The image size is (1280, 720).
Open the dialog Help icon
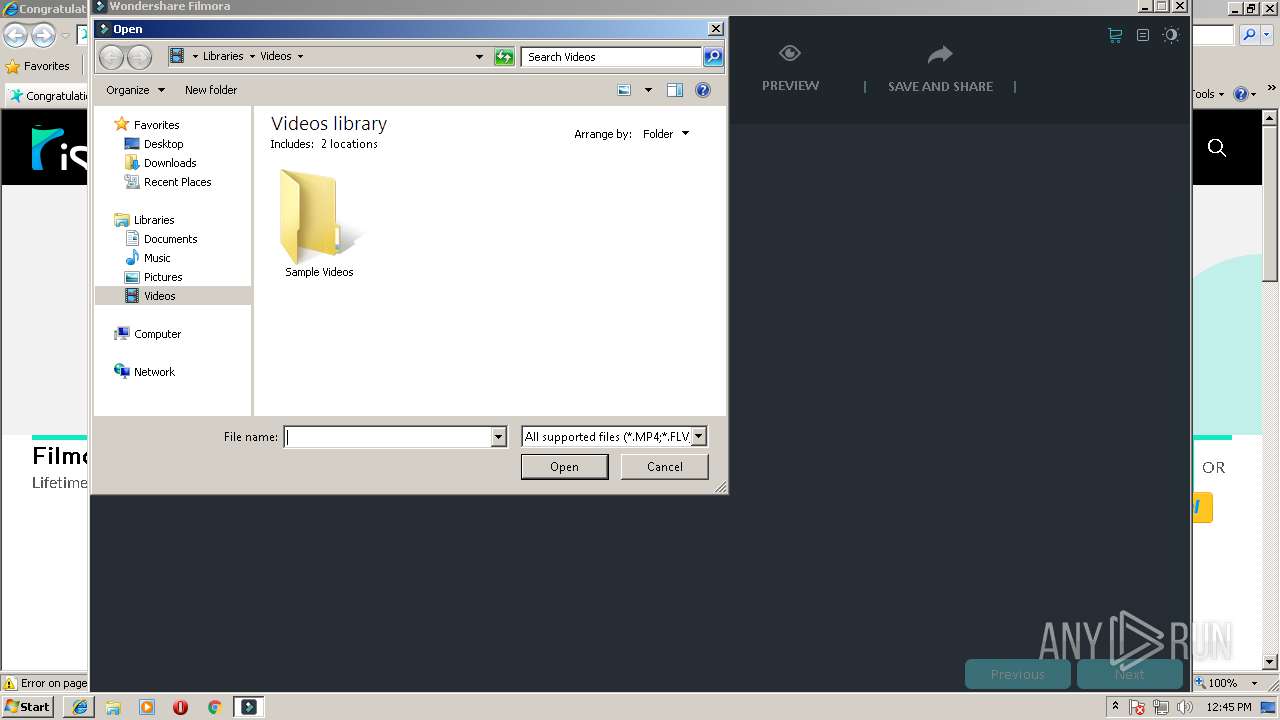pyautogui.click(x=703, y=90)
